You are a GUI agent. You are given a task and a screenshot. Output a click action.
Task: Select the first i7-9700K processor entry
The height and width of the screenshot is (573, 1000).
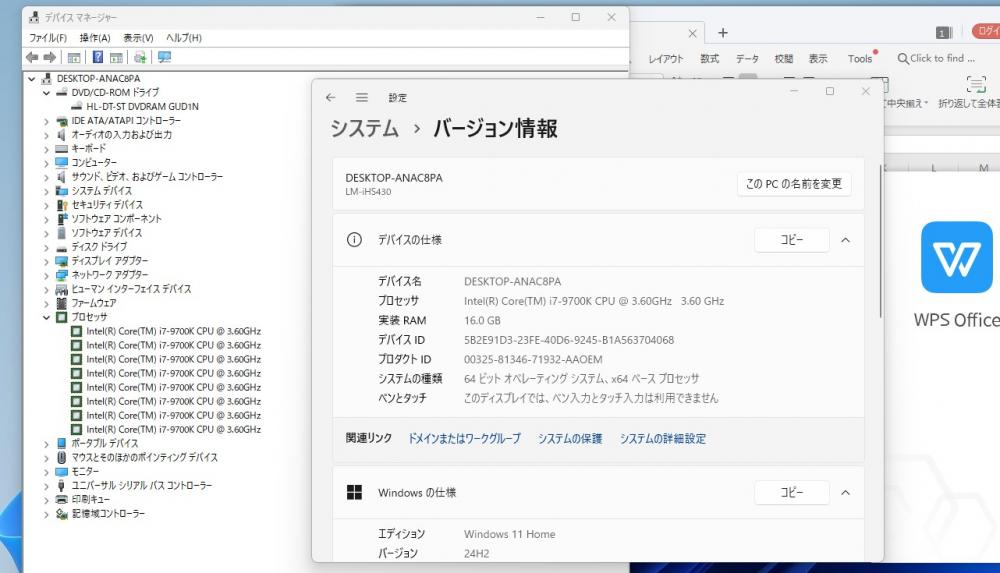pyautogui.click(x=173, y=332)
